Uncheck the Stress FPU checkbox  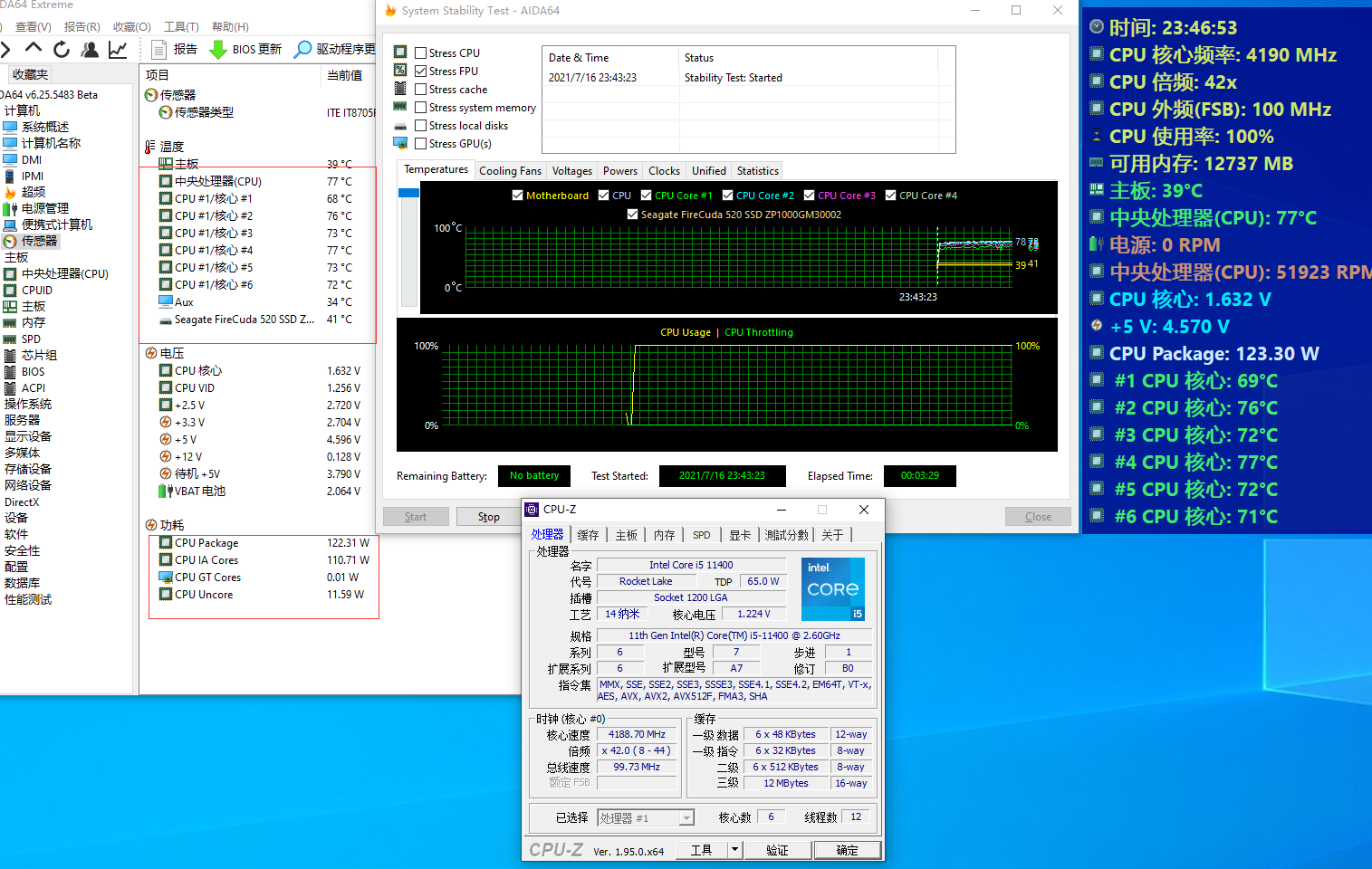click(421, 72)
